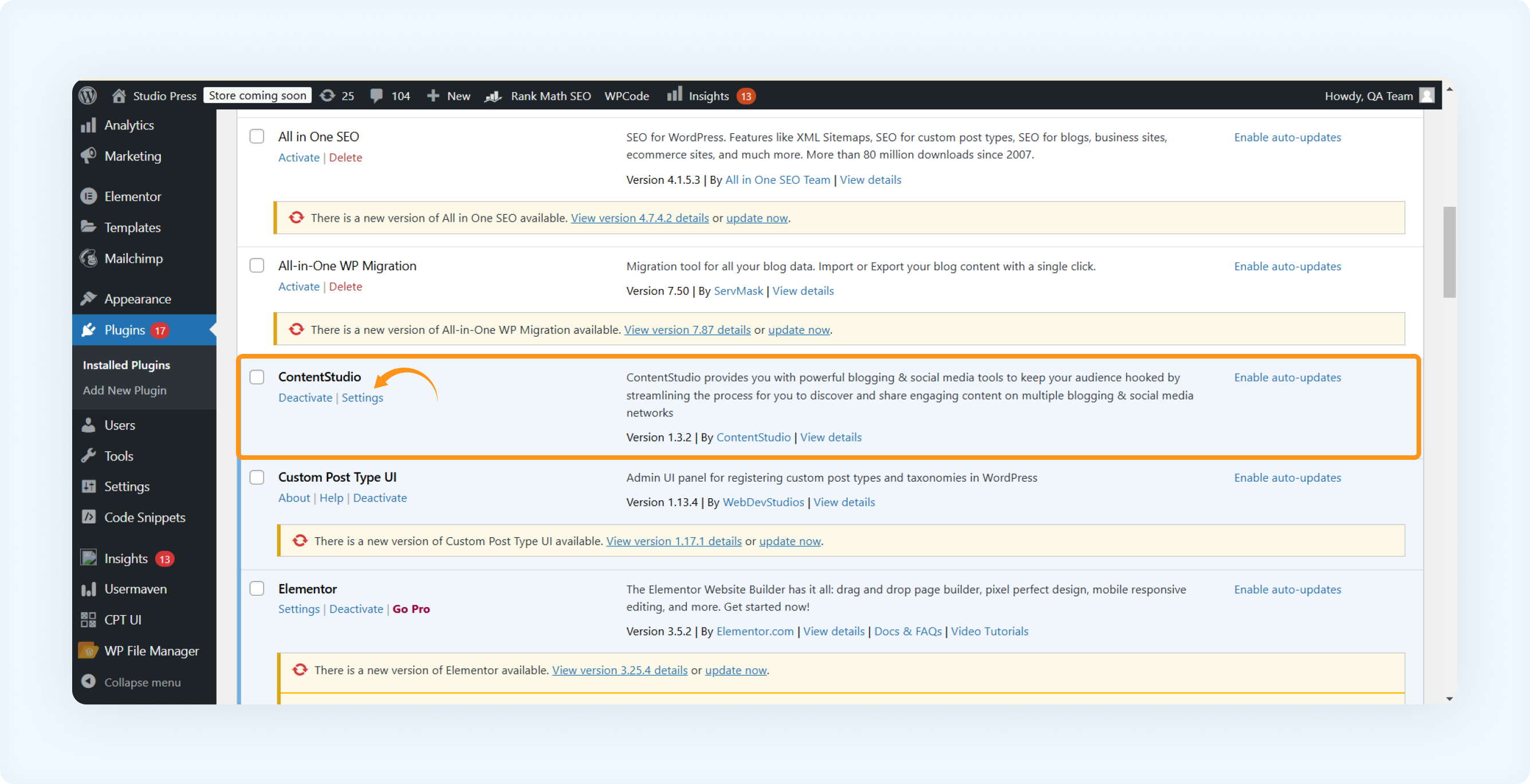Image resolution: width=1530 pixels, height=784 pixels.
Task: Click the Insights sidebar icon
Action: [88, 558]
